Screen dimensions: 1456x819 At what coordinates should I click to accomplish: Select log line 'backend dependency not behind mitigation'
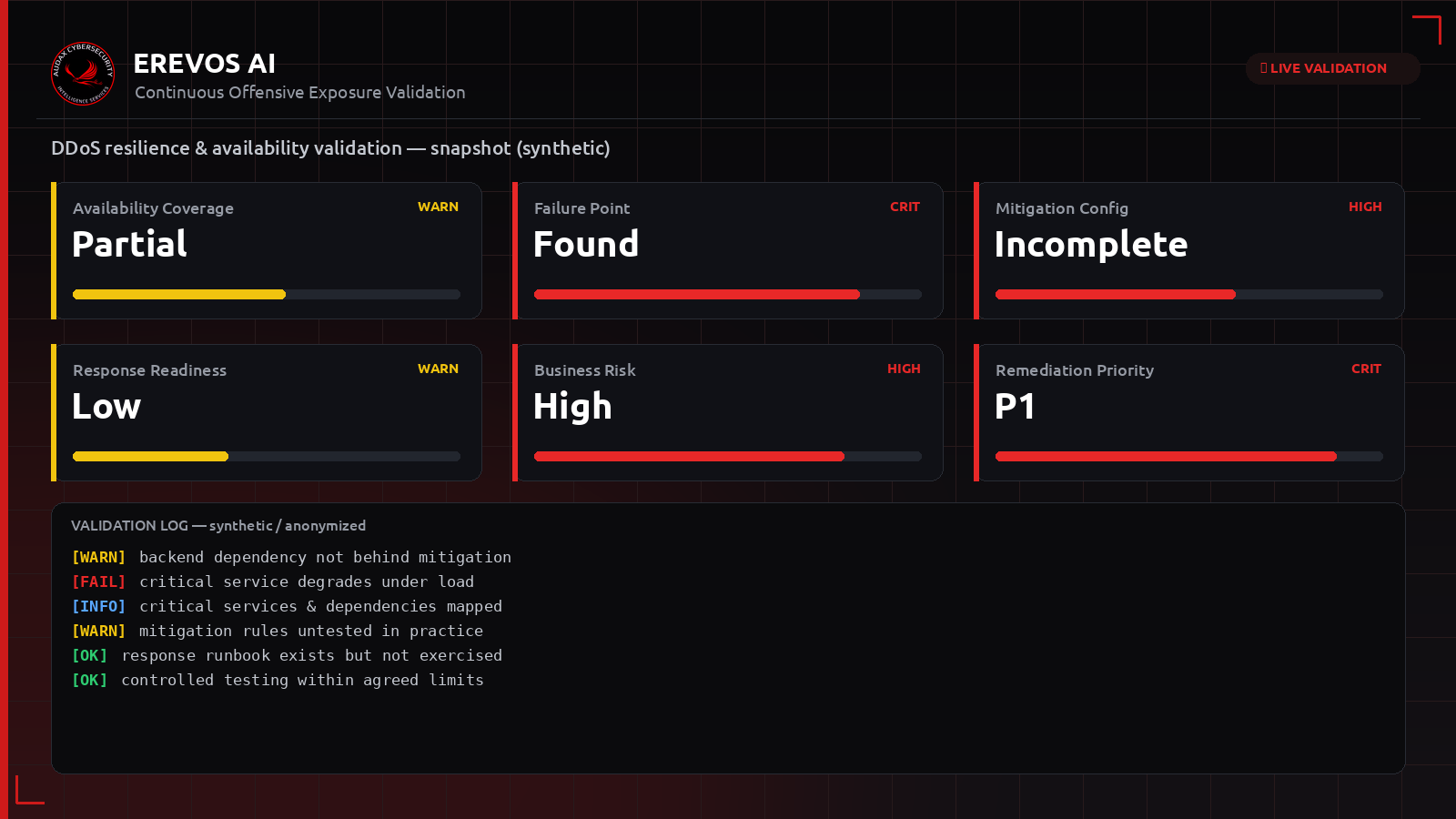click(291, 557)
